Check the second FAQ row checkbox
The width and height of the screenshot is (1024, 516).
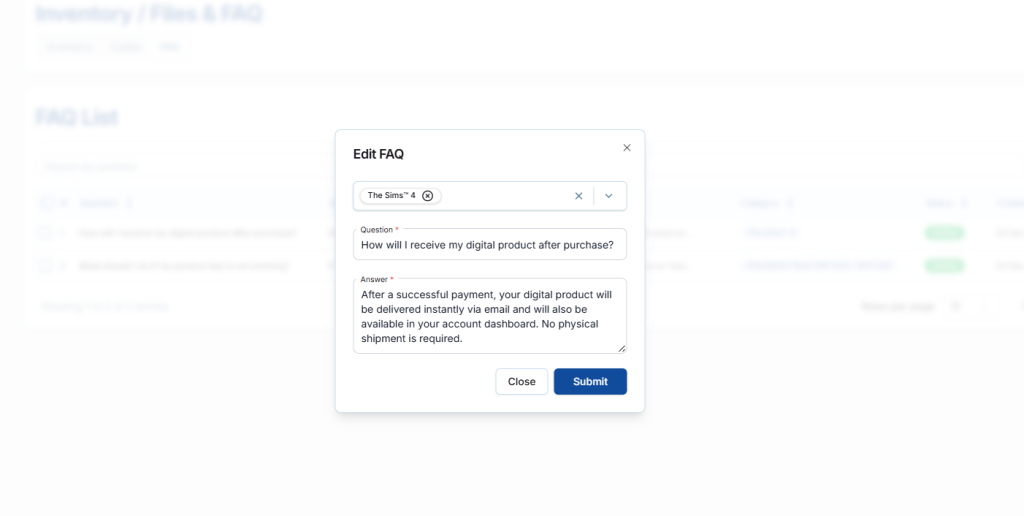(x=46, y=266)
